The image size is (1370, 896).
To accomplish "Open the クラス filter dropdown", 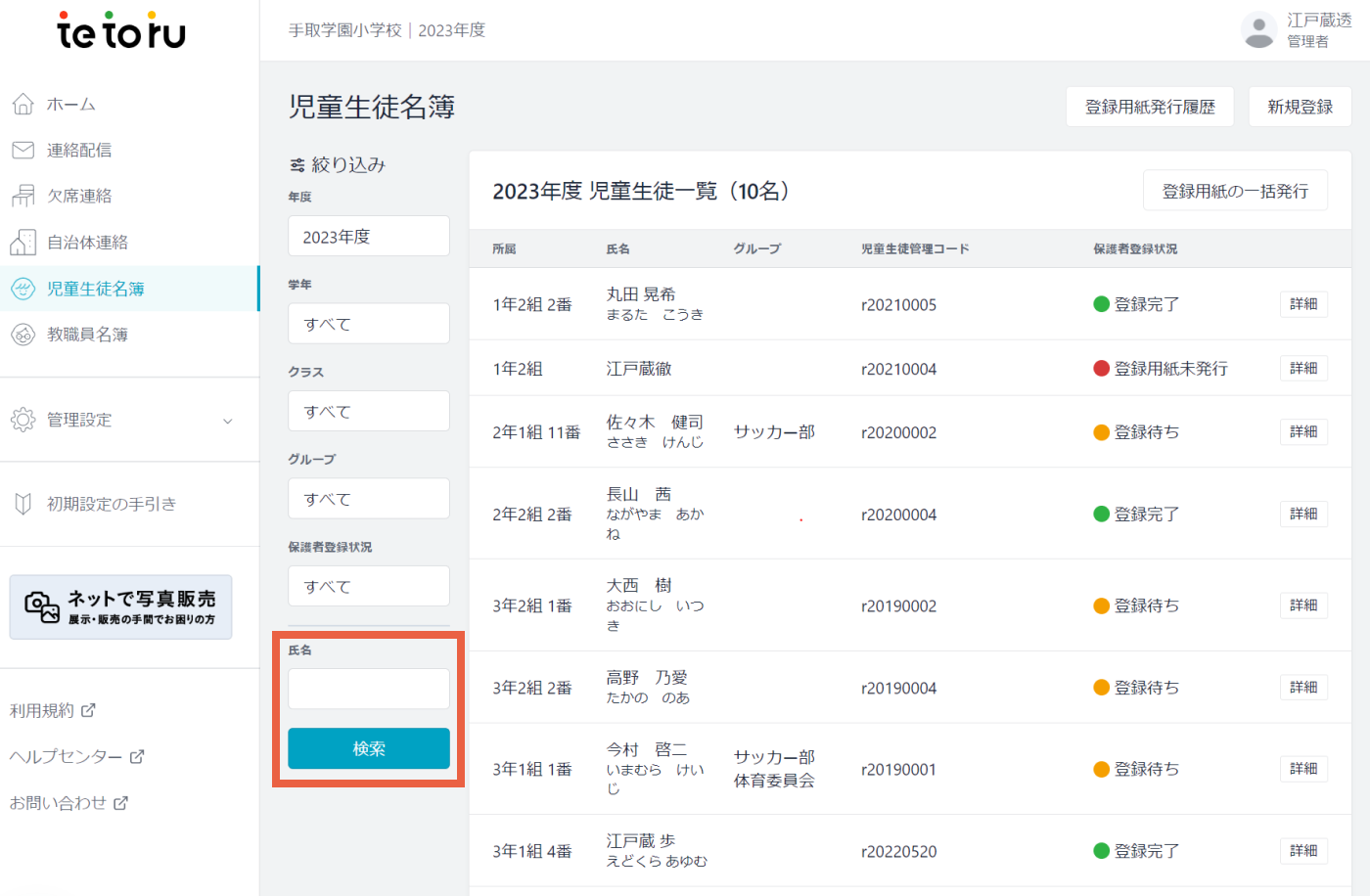I will coord(369,411).
